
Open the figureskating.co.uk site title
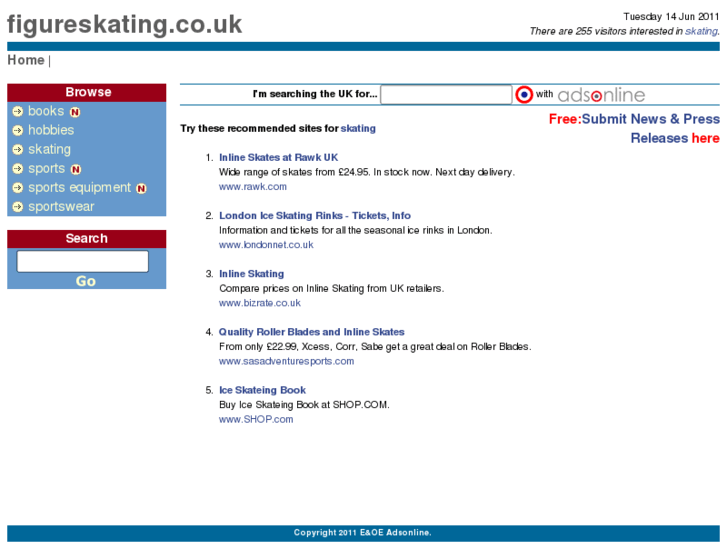(124, 25)
